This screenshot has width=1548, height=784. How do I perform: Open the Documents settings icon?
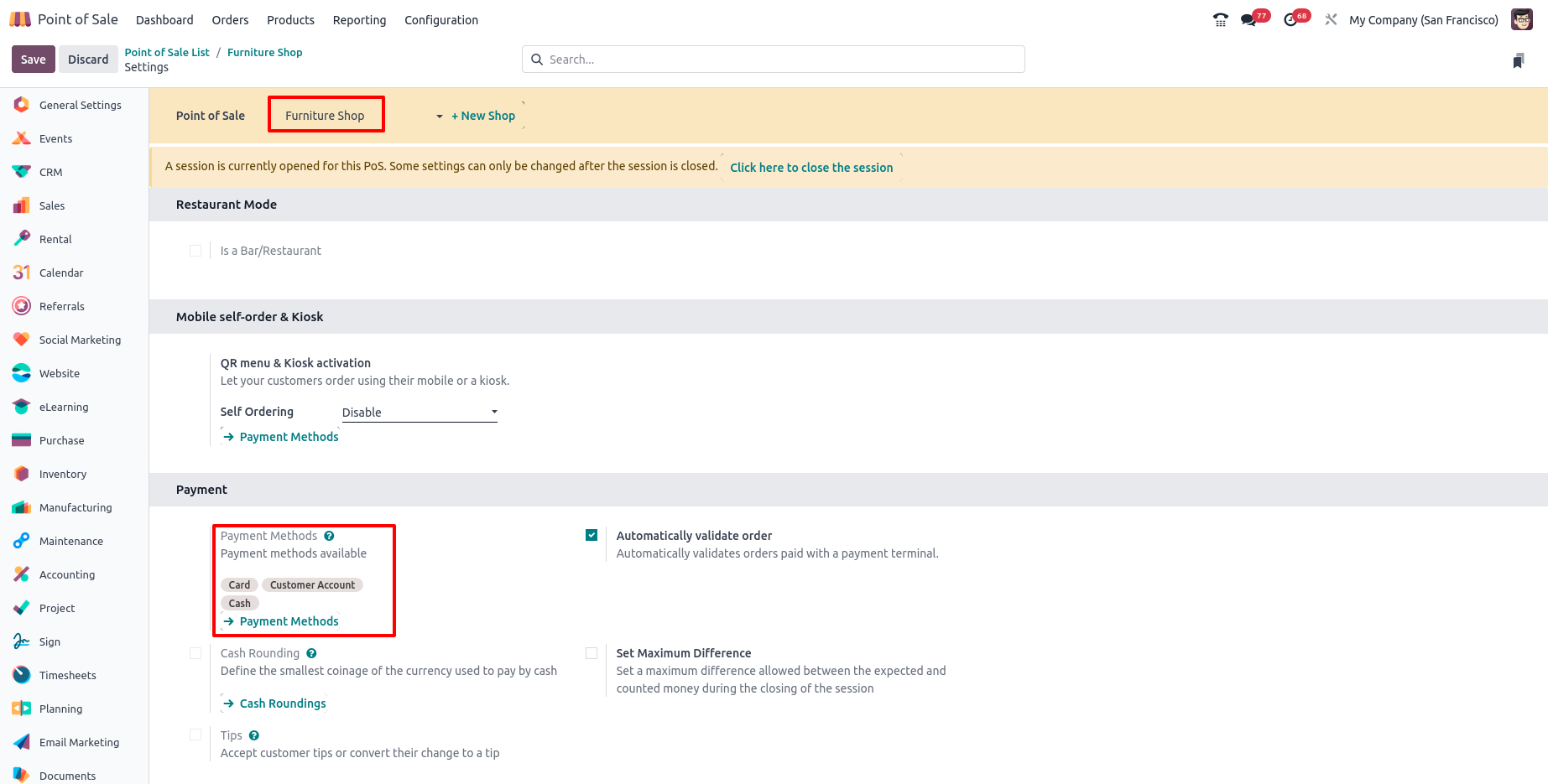coord(22,776)
